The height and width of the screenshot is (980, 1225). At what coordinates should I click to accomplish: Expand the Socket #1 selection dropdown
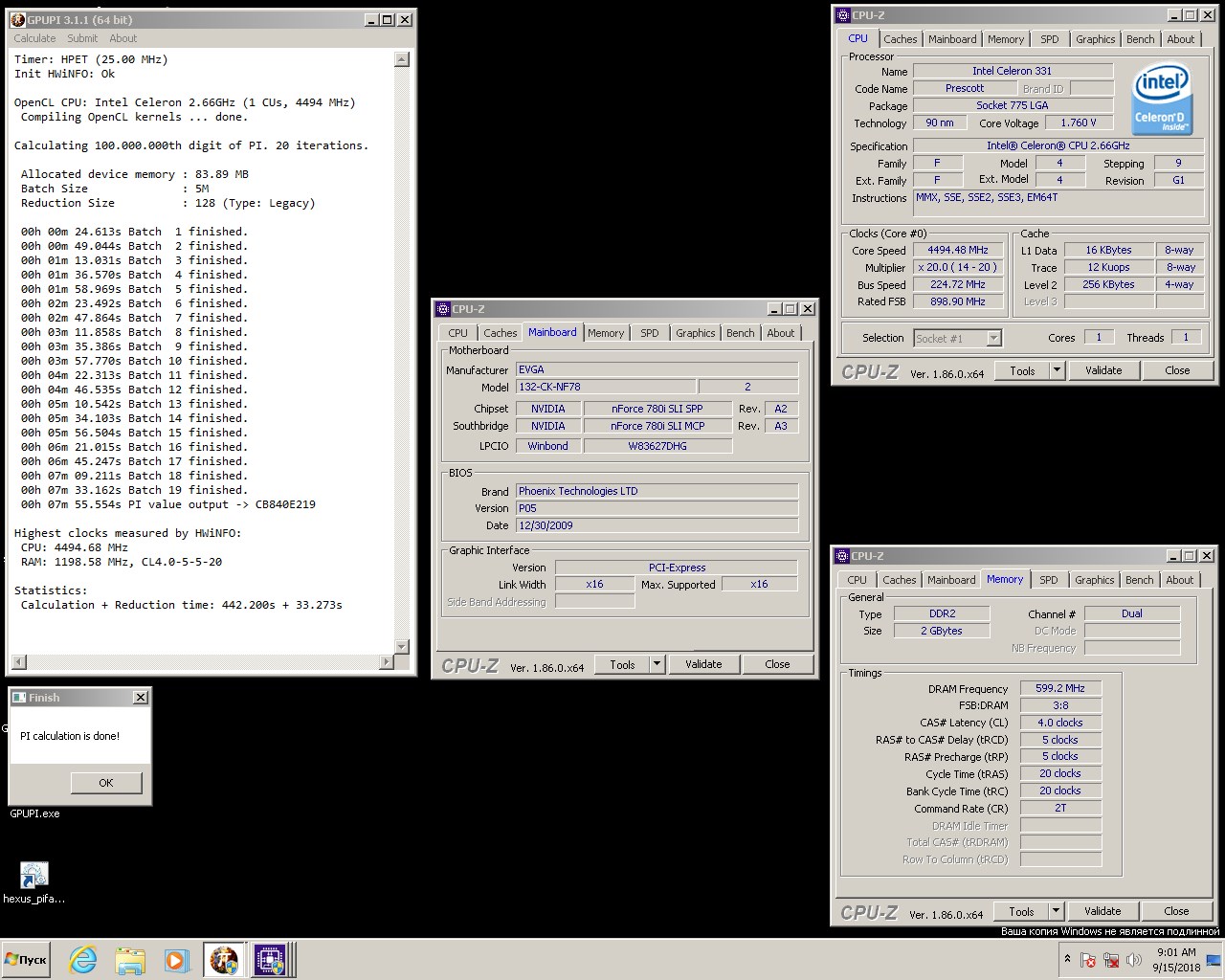tap(993, 338)
